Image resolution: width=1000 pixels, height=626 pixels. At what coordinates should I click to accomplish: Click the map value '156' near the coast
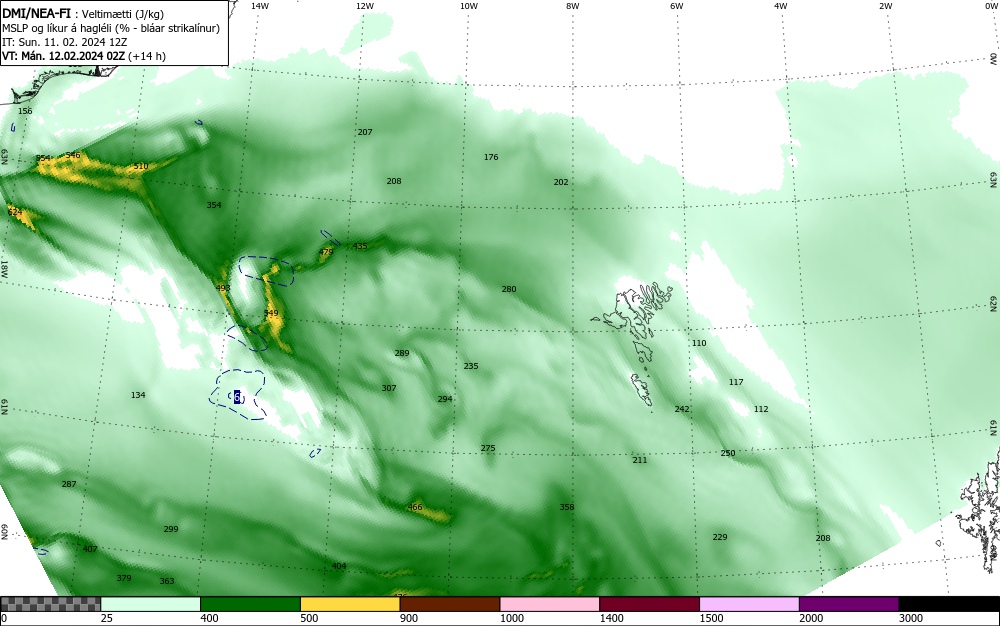[x=25, y=111]
